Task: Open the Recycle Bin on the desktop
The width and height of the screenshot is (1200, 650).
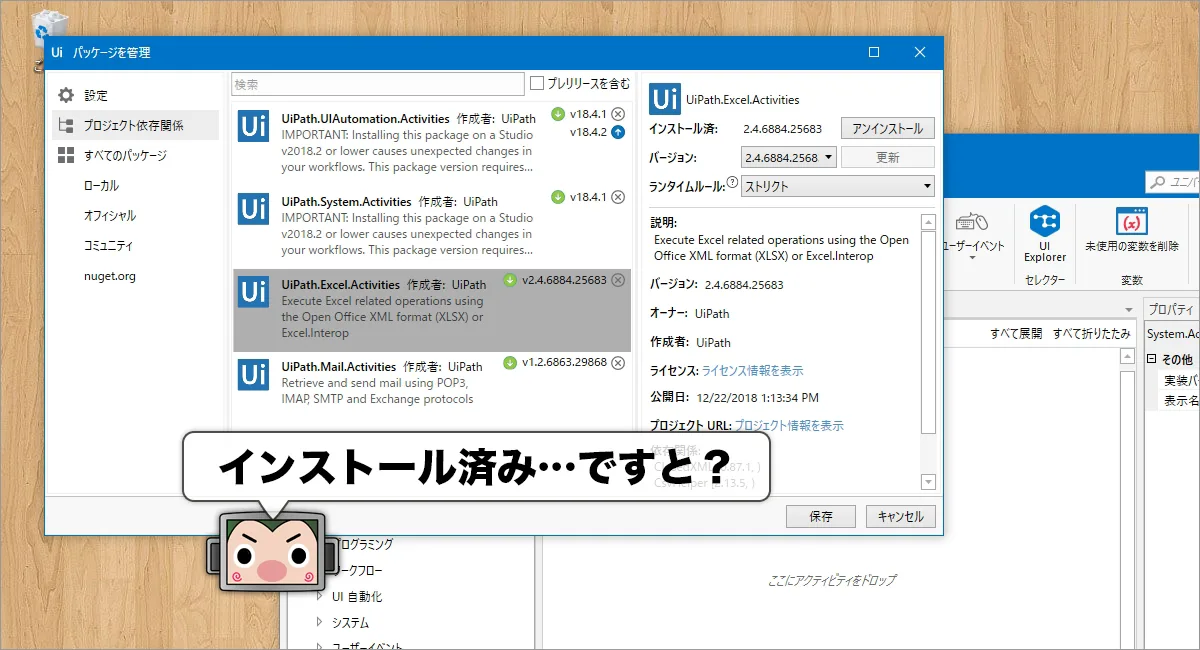Action: tap(49, 29)
